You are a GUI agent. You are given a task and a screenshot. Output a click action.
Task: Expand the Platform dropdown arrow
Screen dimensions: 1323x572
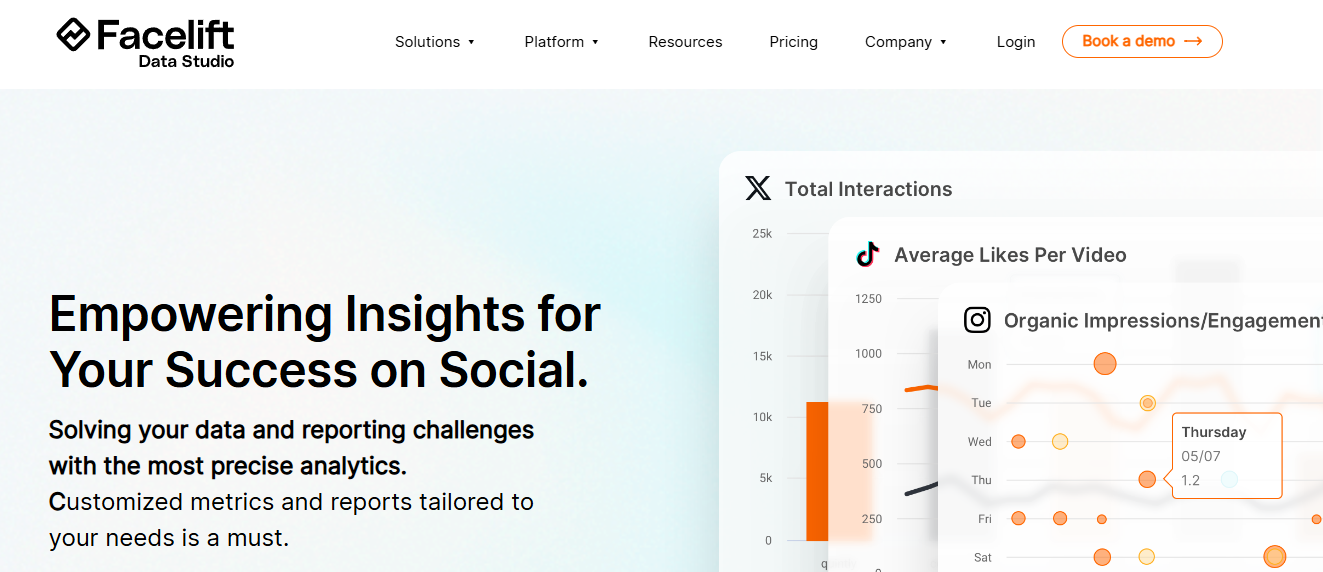pyautogui.click(x=595, y=42)
